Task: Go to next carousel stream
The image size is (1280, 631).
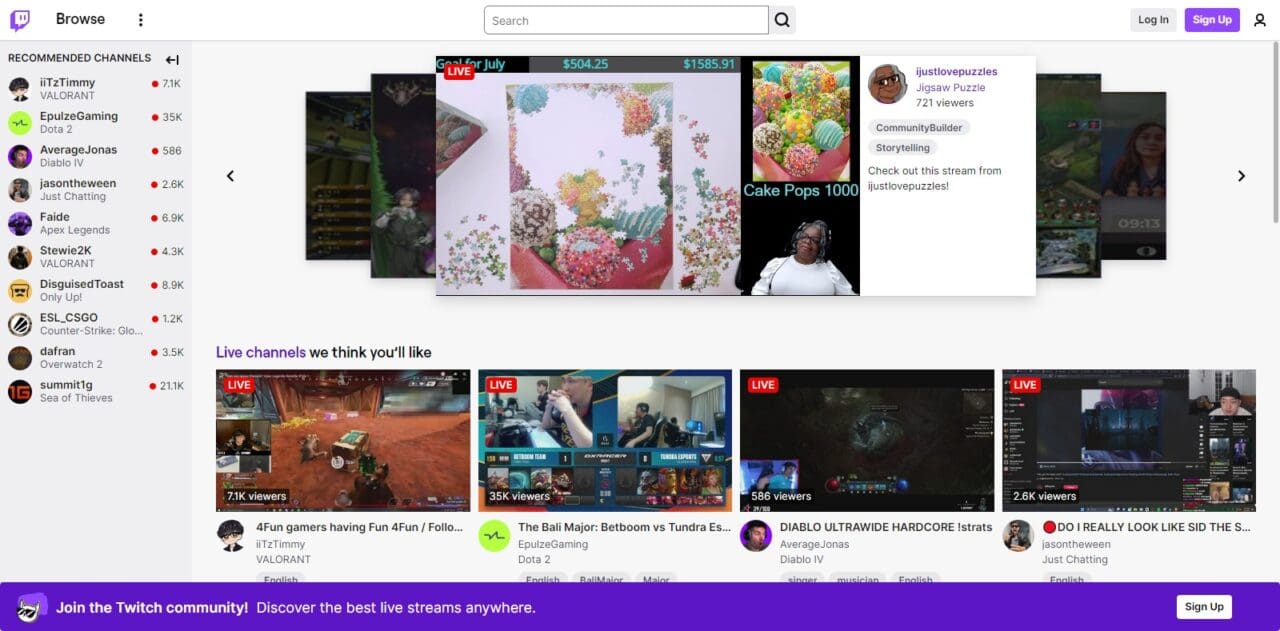Action: [x=1242, y=176]
